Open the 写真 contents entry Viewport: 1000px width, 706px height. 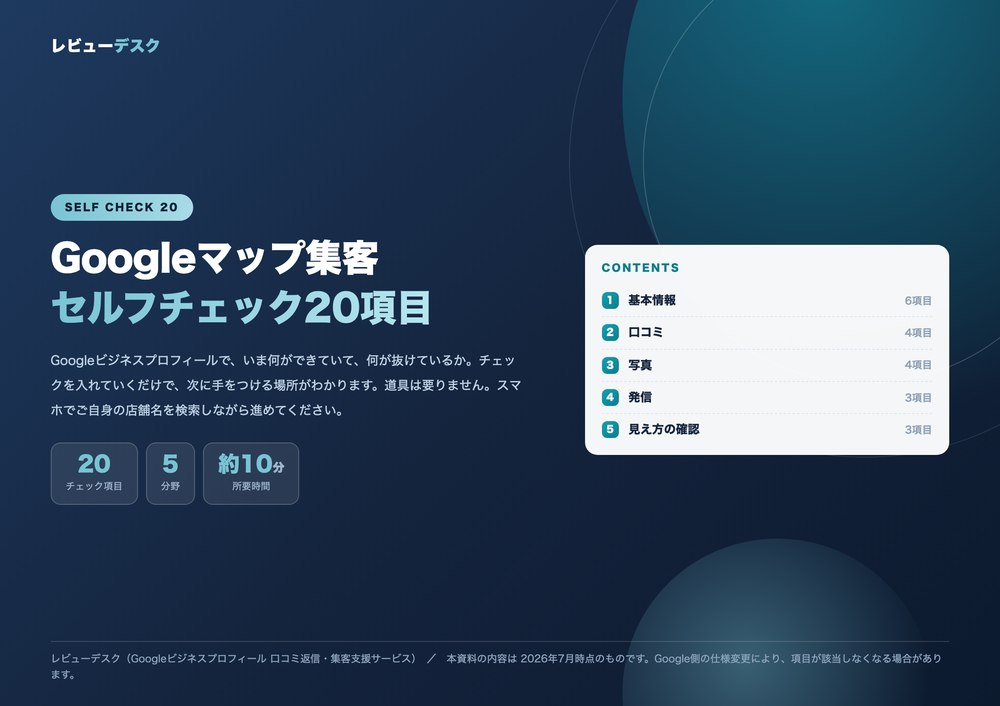click(x=767, y=365)
